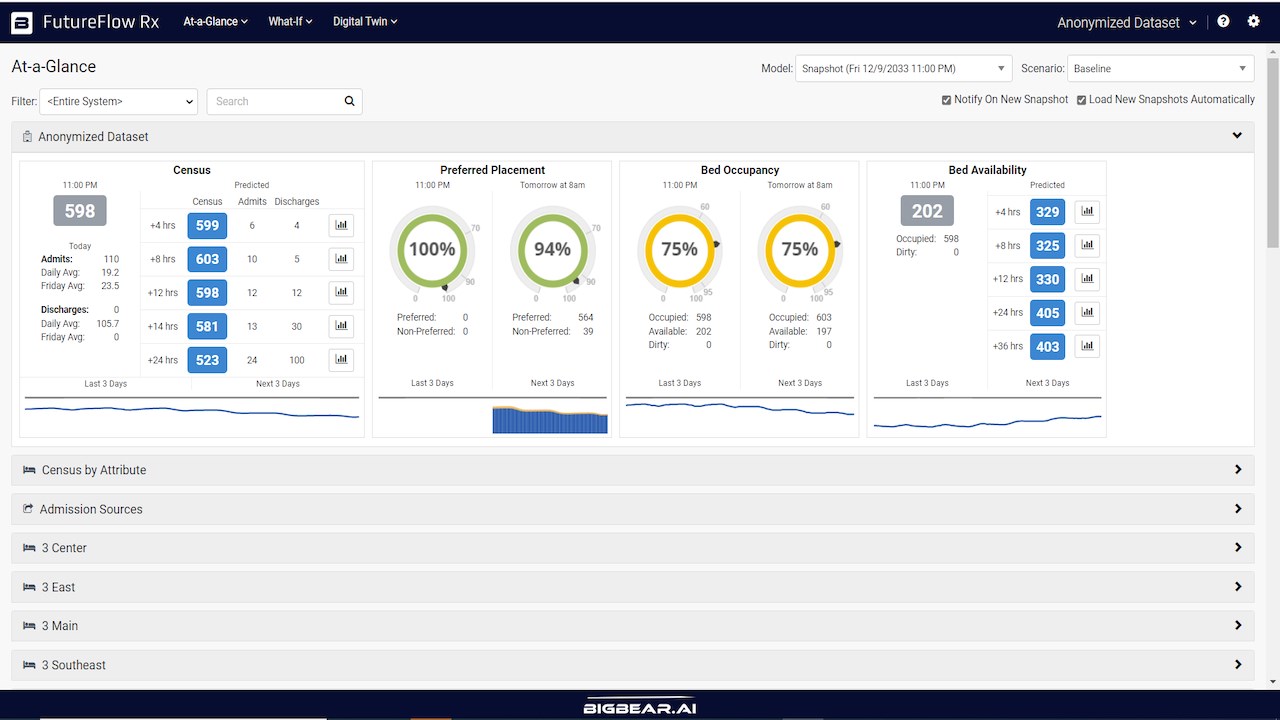The image size is (1280, 720).
Task: Open the Entire System filter dropdown
Action: [x=119, y=101]
